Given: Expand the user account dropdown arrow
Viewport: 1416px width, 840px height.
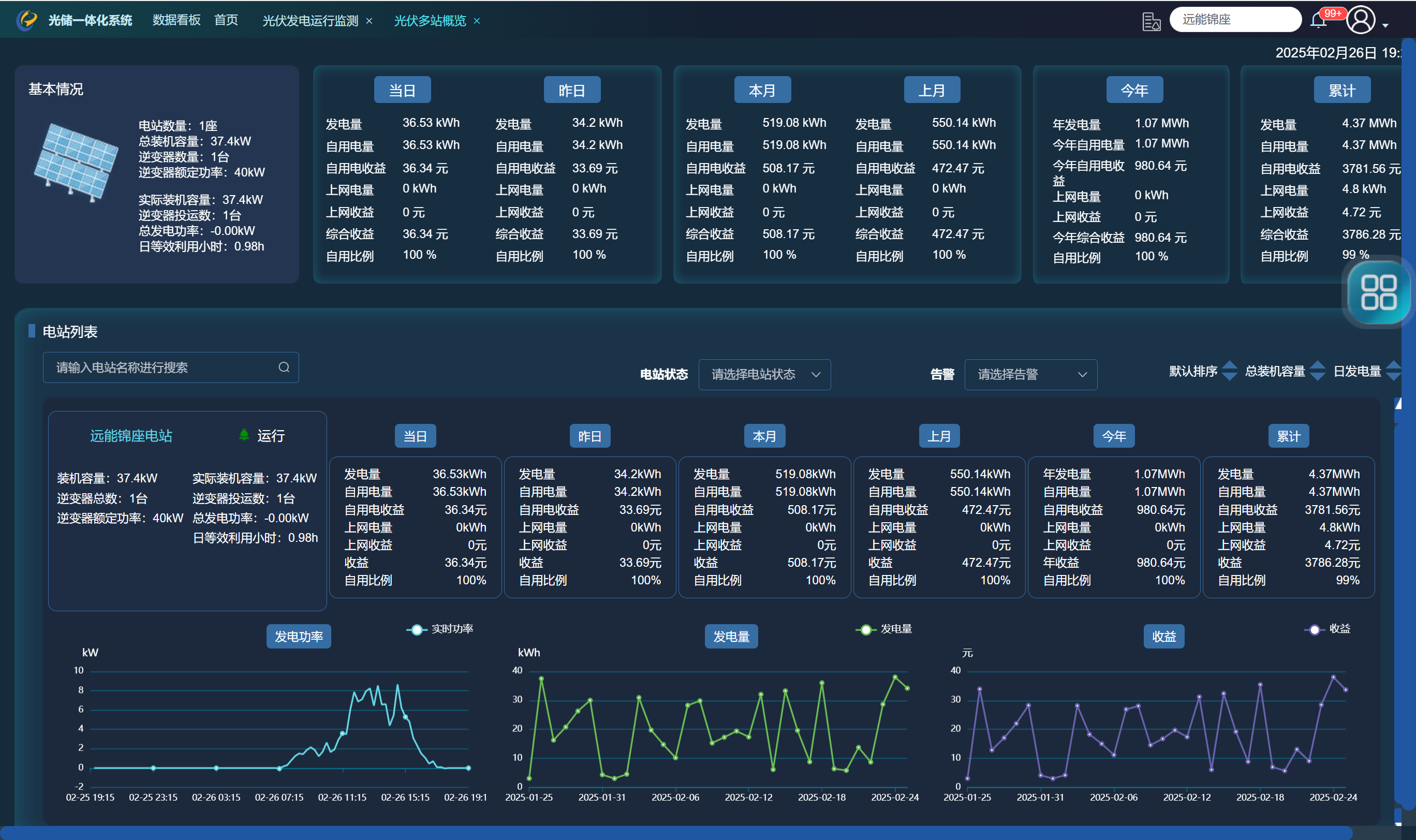Looking at the screenshot, I should point(1385,25).
